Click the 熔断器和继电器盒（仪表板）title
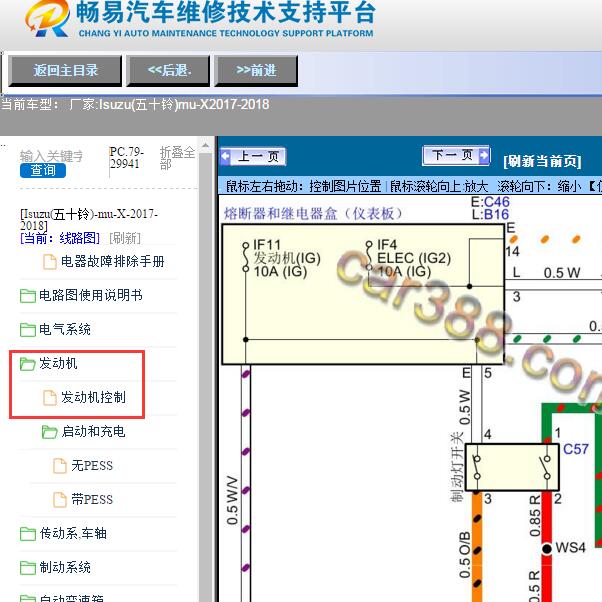 [313, 213]
